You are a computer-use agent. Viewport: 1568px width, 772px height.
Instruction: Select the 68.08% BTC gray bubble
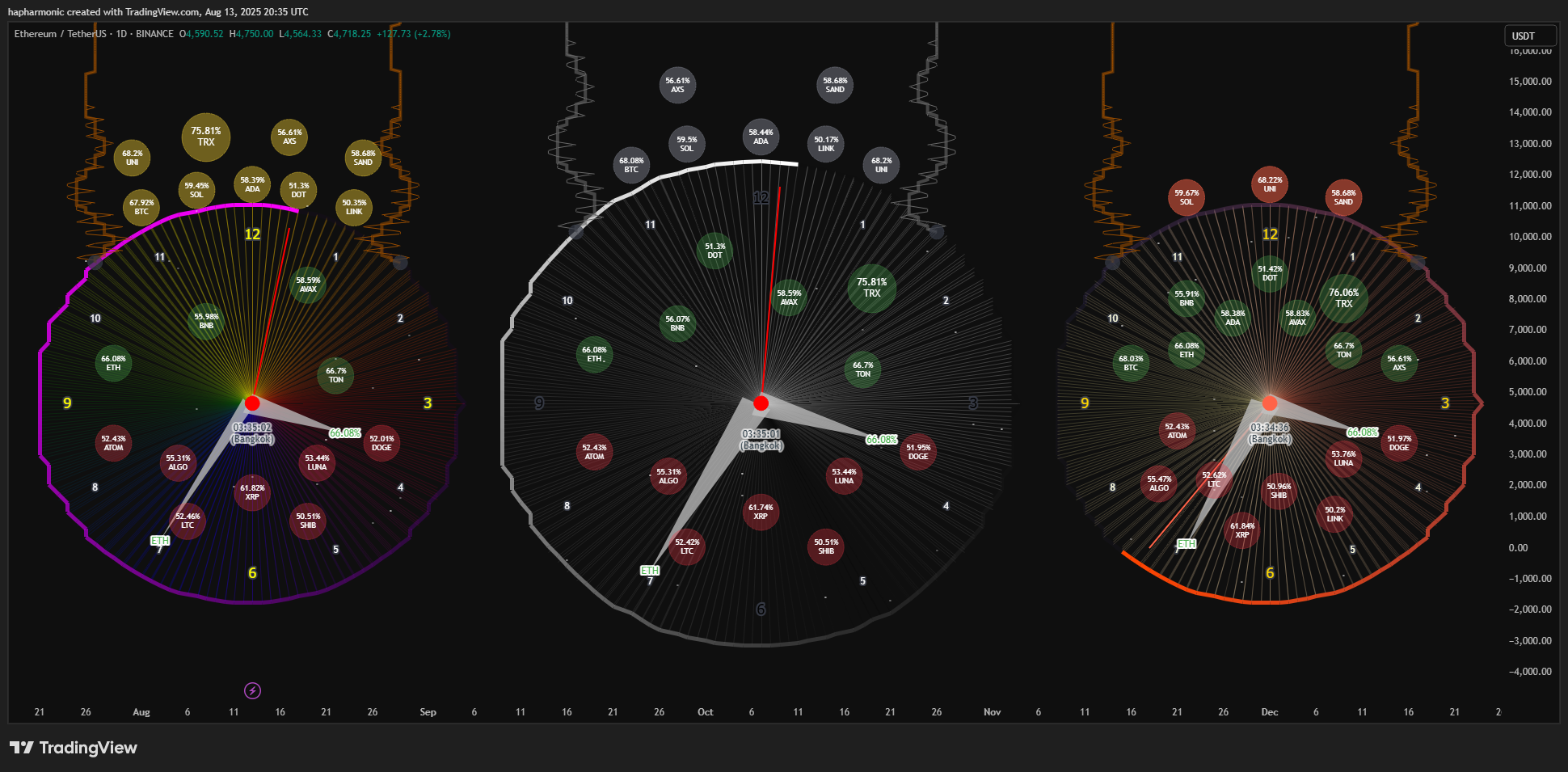tap(631, 165)
